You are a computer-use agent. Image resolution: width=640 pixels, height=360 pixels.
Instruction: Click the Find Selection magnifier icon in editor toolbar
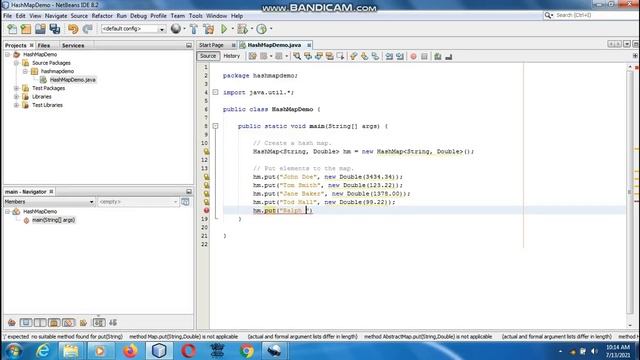(x=297, y=56)
